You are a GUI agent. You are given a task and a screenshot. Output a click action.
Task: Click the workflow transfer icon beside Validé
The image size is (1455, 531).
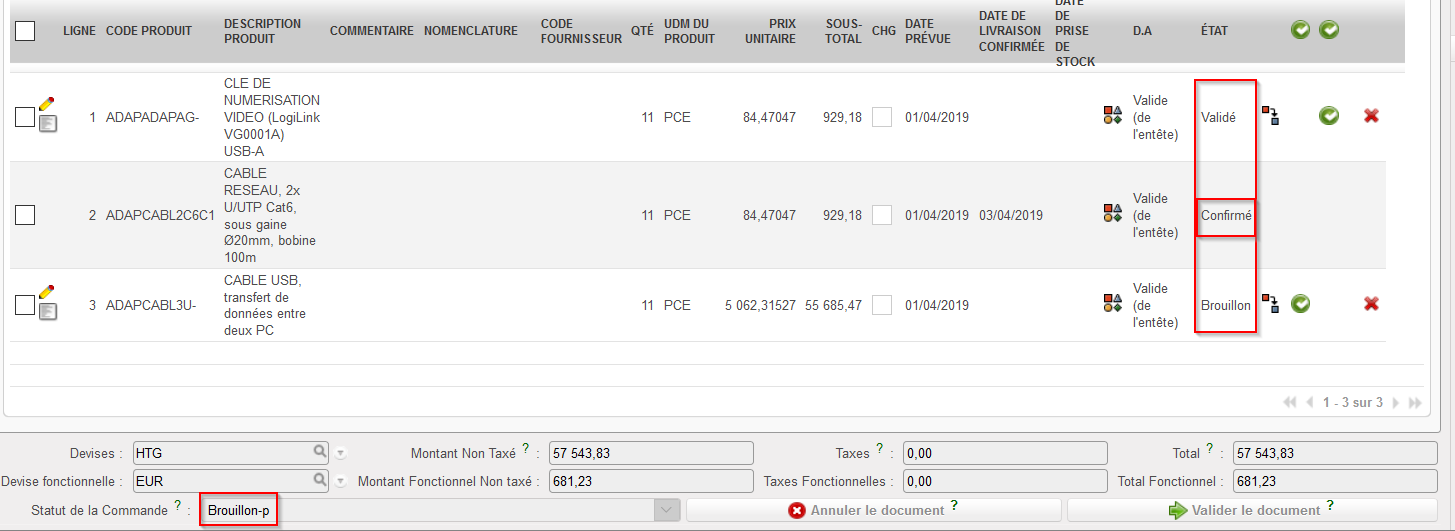point(1270,115)
